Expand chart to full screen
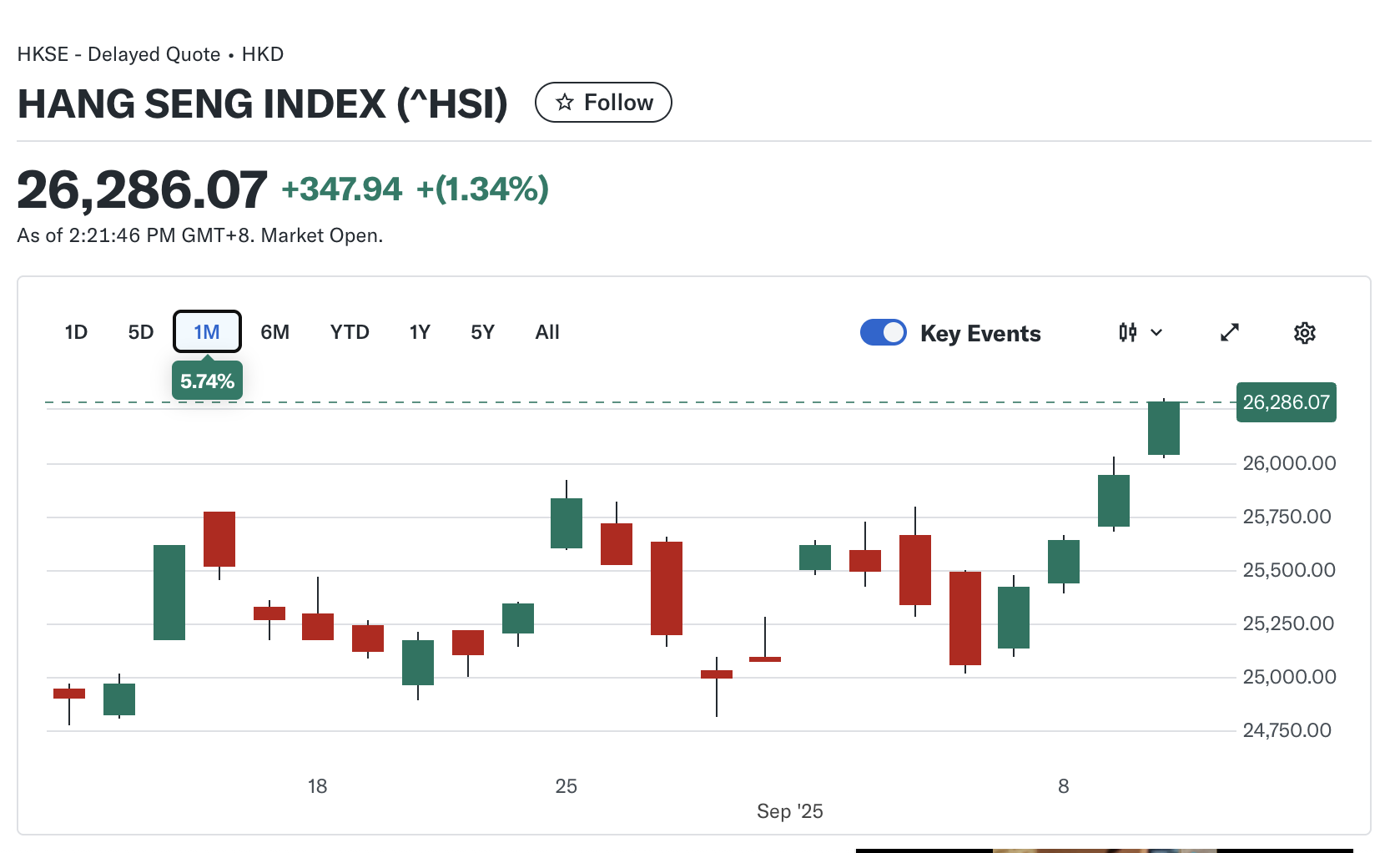This screenshot has height=853, width=1400. tap(1230, 333)
